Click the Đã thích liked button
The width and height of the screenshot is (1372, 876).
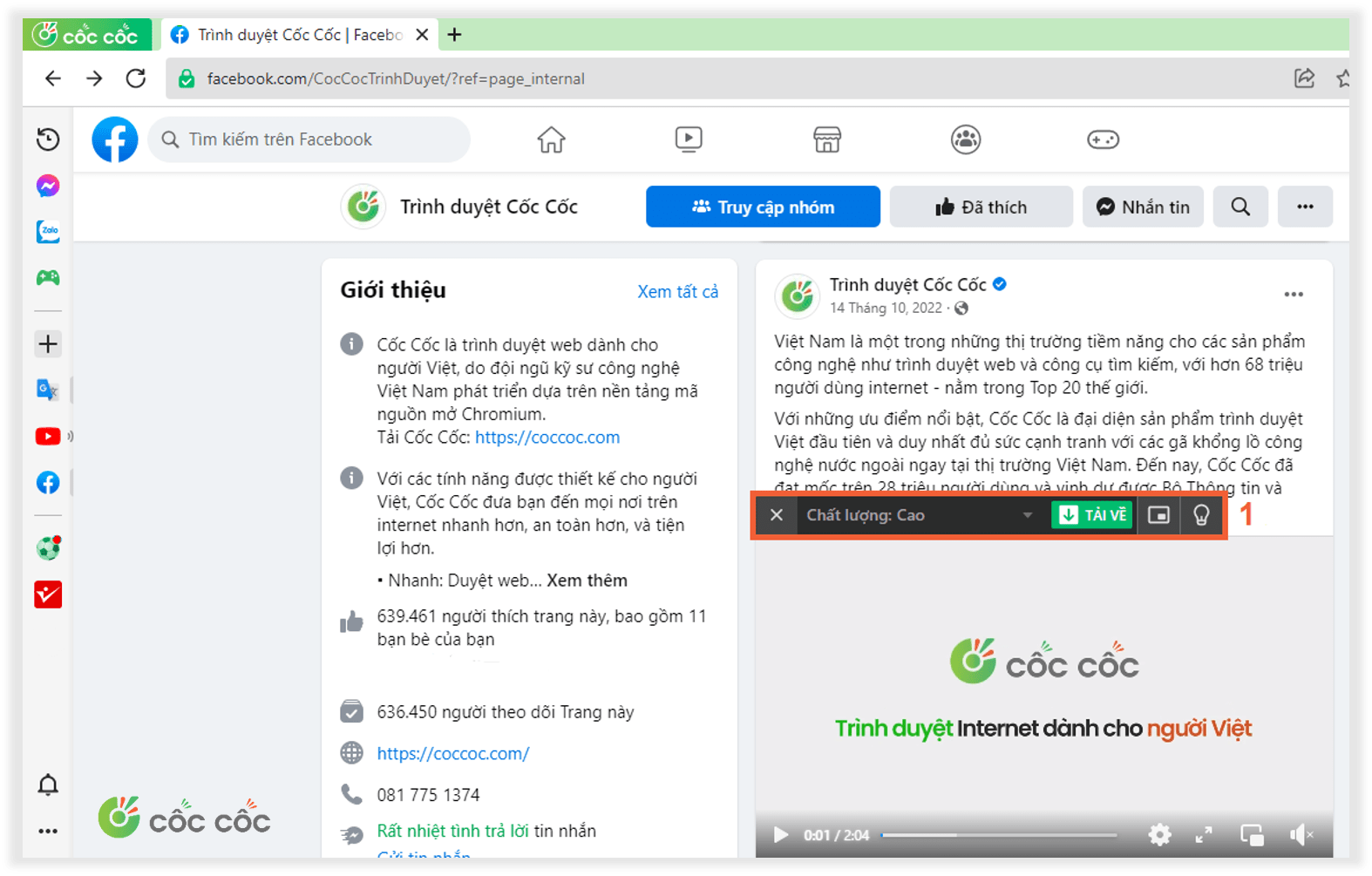(981, 207)
